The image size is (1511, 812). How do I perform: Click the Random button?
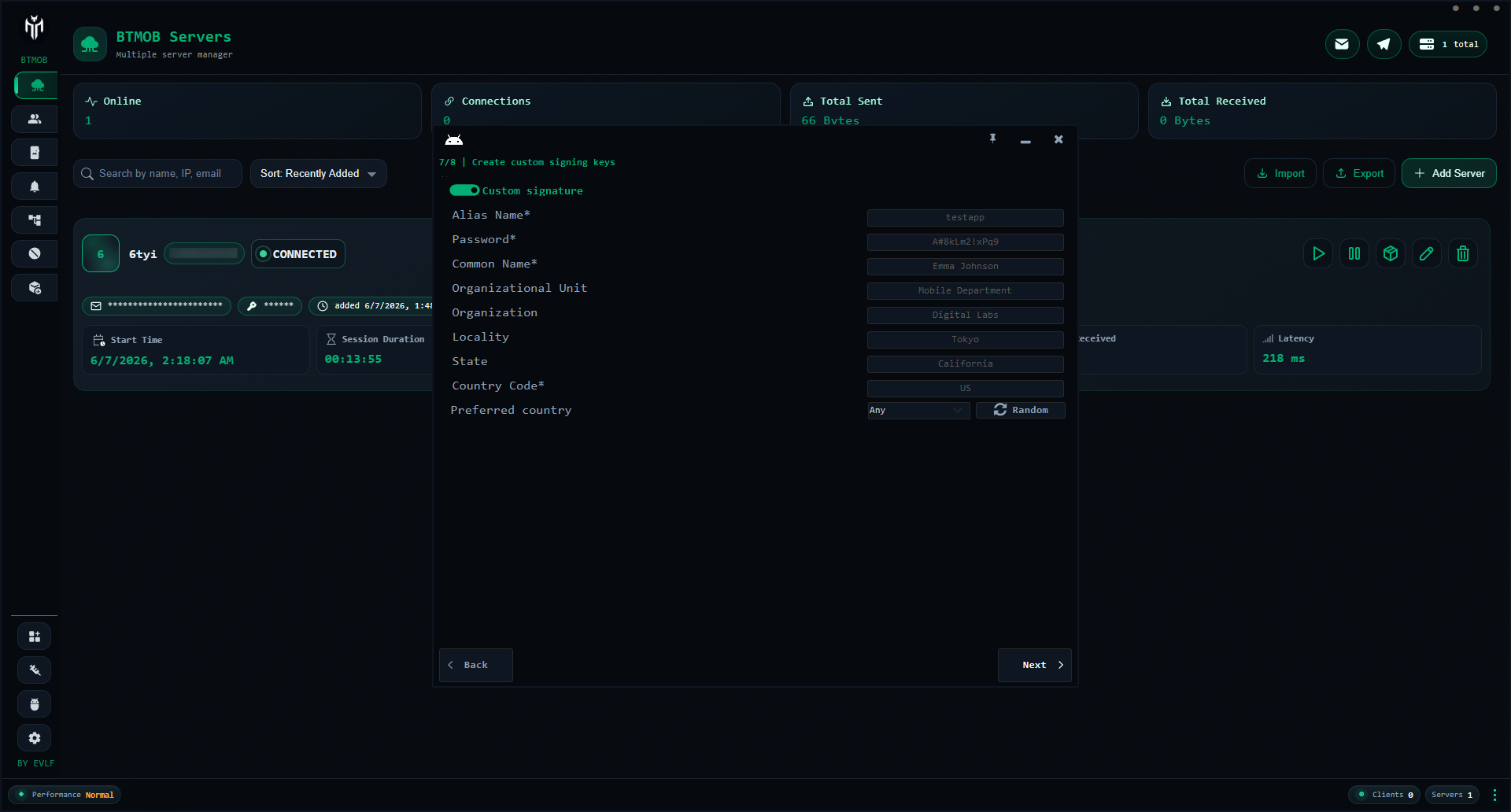1021,410
